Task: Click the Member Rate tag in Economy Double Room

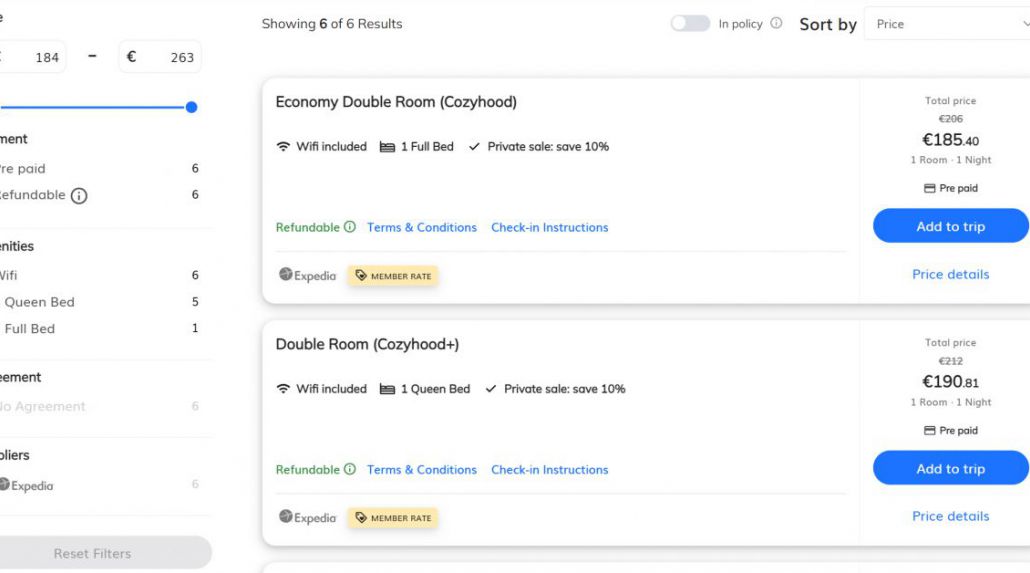Action: point(393,276)
